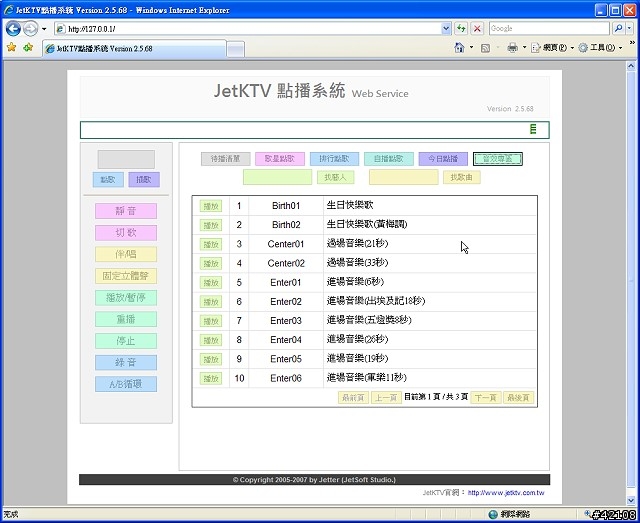Click the vertical scrollbar down arrow

631,501
